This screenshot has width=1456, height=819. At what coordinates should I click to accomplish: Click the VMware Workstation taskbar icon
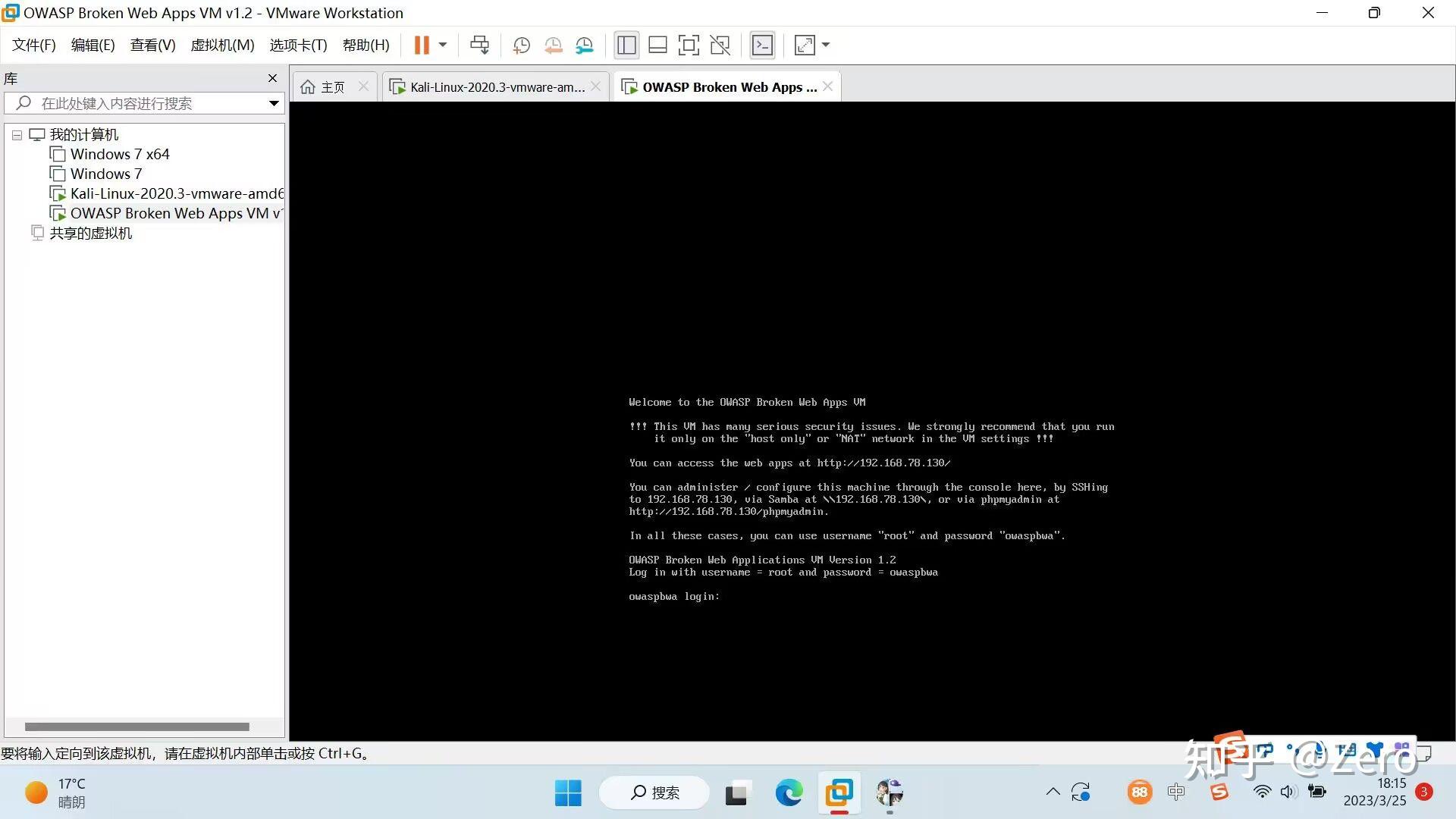coord(839,793)
